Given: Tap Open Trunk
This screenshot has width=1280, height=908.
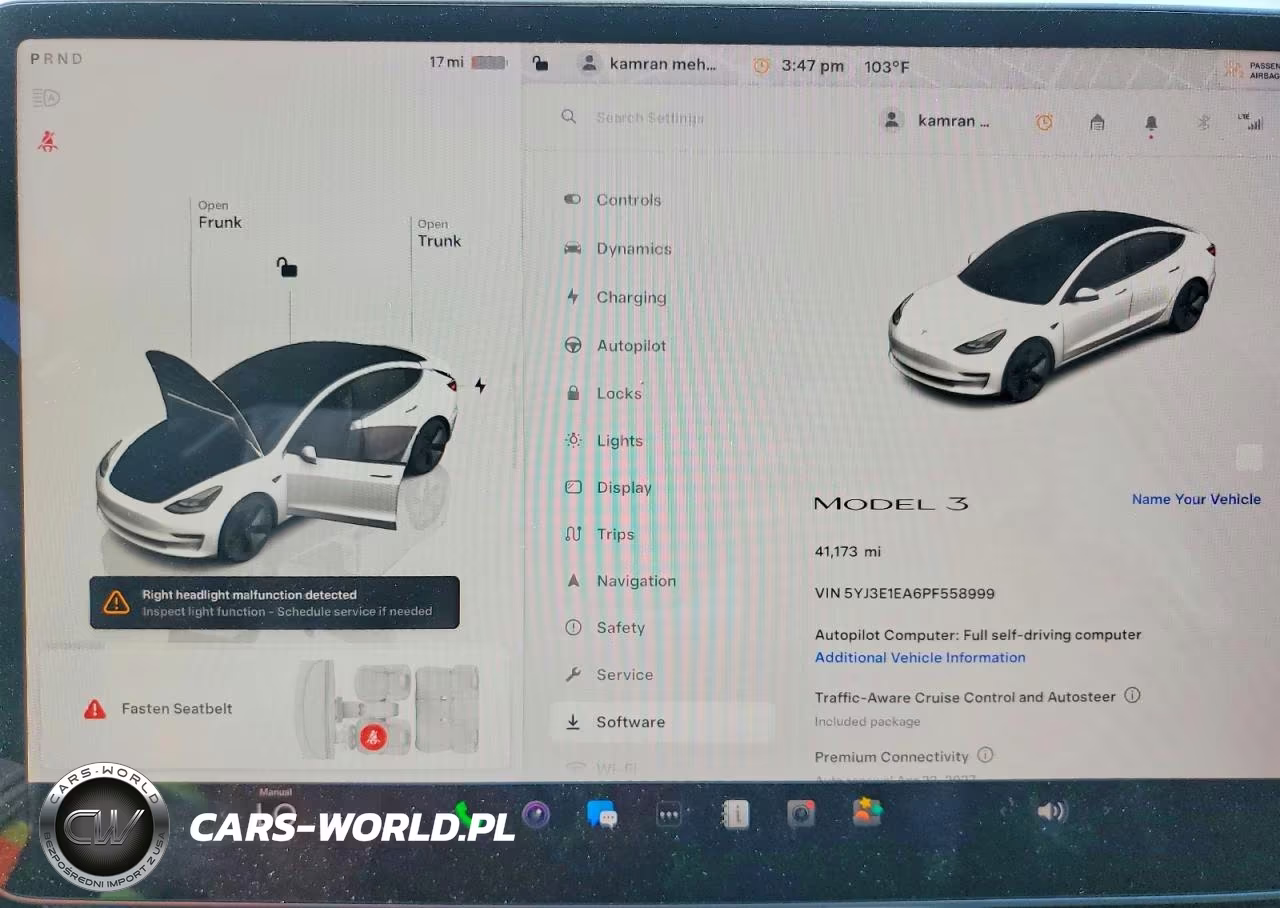Looking at the screenshot, I should pos(440,233).
